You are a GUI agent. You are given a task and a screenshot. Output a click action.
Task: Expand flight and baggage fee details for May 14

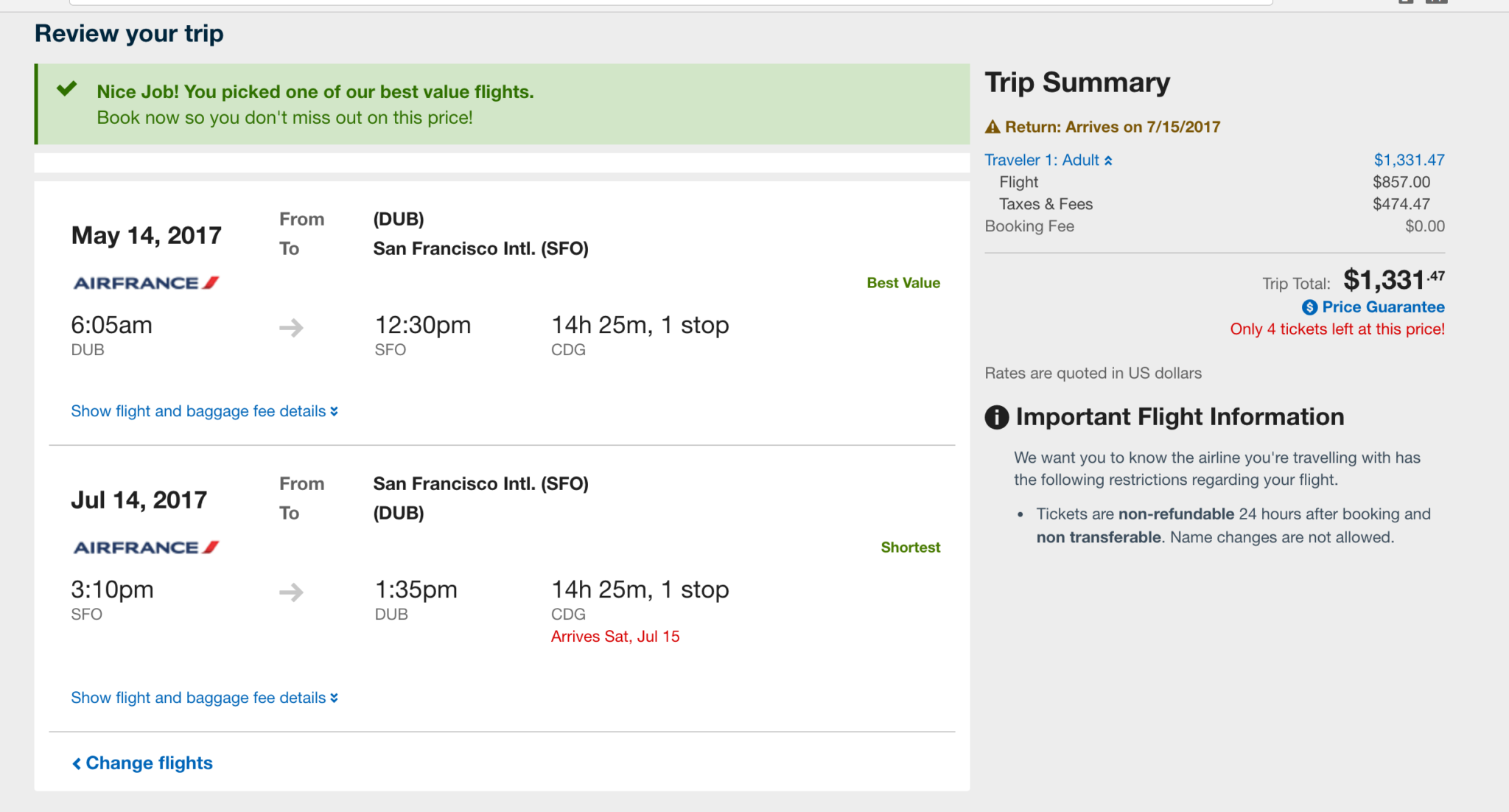click(x=204, y=411)
